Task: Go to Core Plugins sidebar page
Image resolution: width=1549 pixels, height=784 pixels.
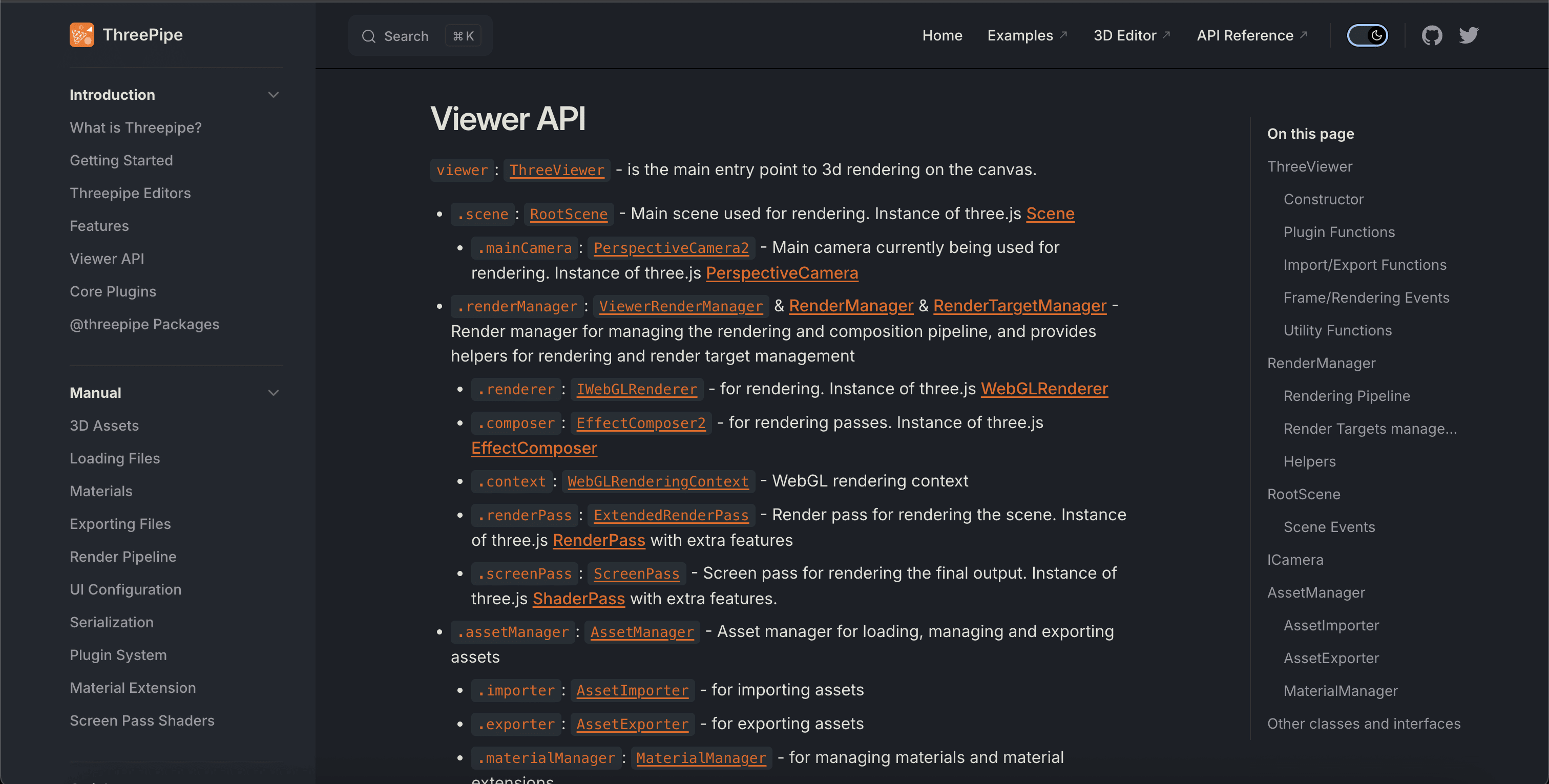Action: pos(113,291)
